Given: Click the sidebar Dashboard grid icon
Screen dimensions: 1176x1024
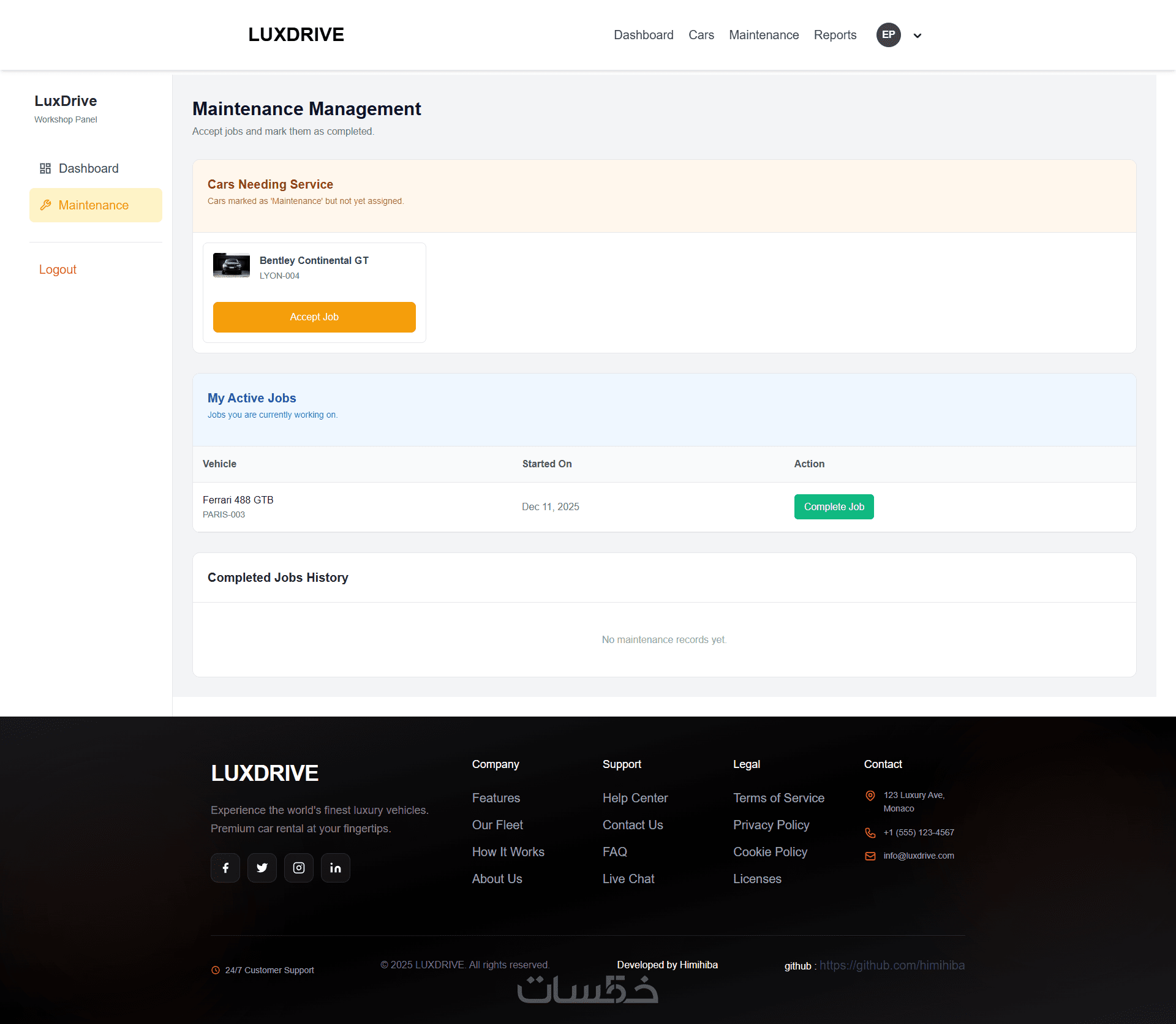Looking at the screenshot, I should click(x=45, y=168).
